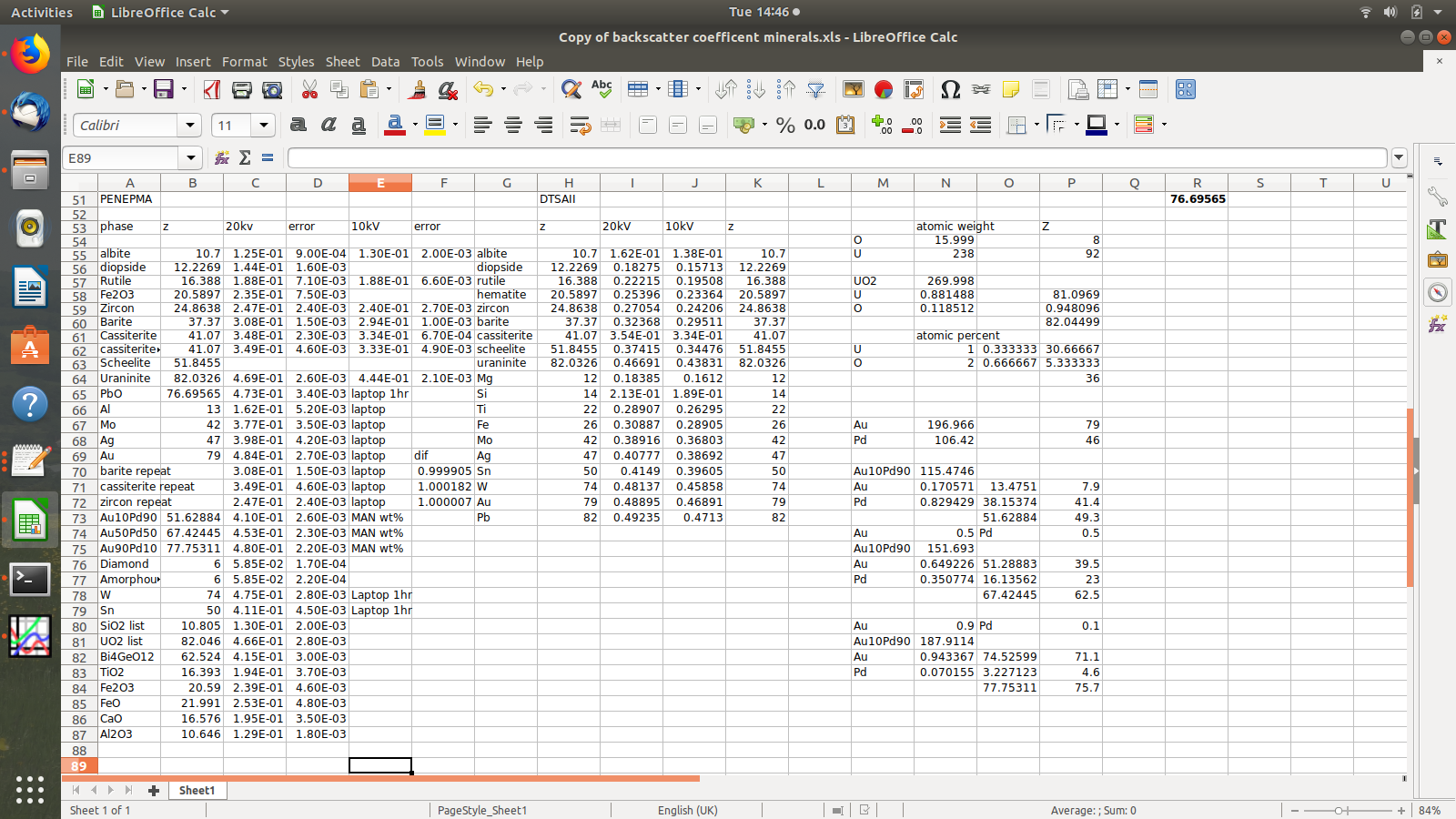Click the Export as PDF icon
The image size is (1456, 819).
tap(212, 89)
